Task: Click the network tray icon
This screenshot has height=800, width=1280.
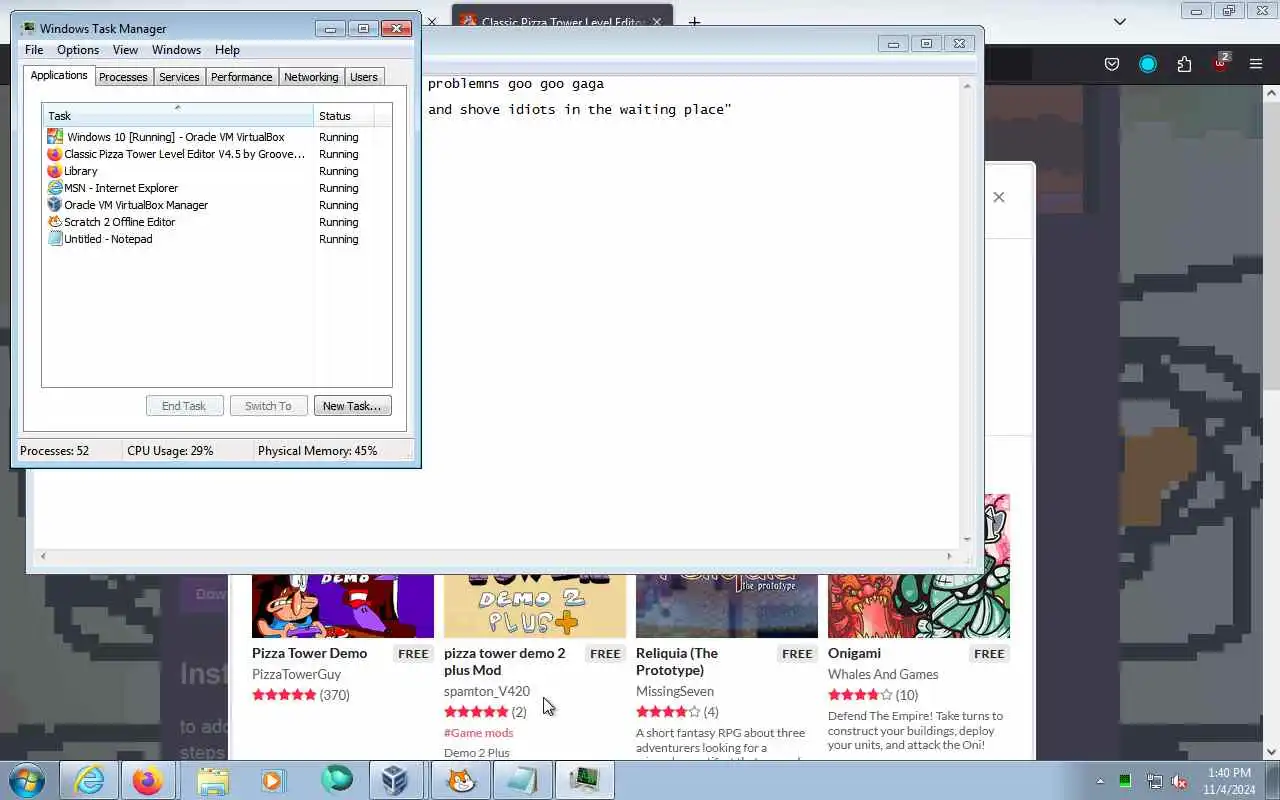Action: tap(1154, 781)
